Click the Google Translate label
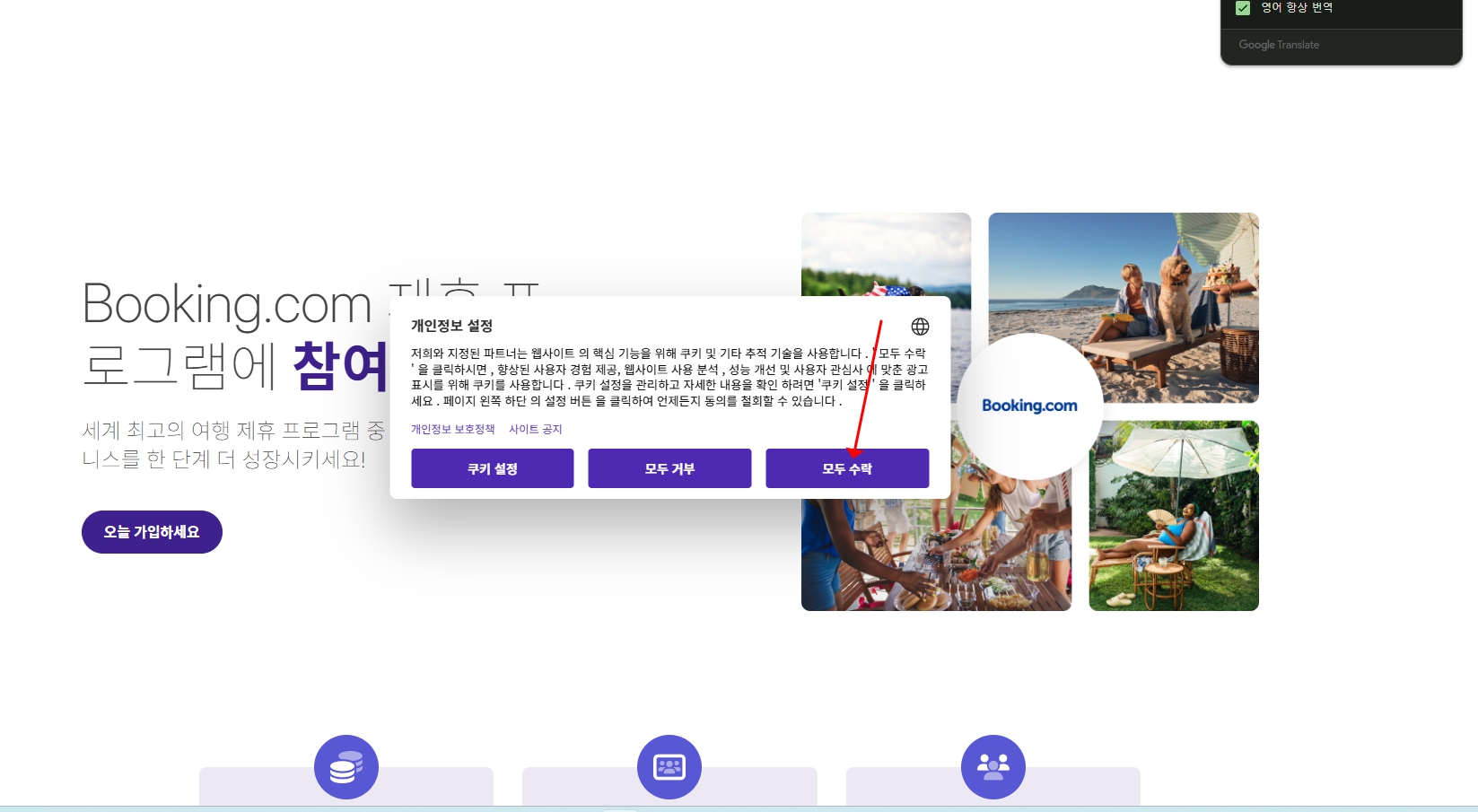 click(1279, 45)
